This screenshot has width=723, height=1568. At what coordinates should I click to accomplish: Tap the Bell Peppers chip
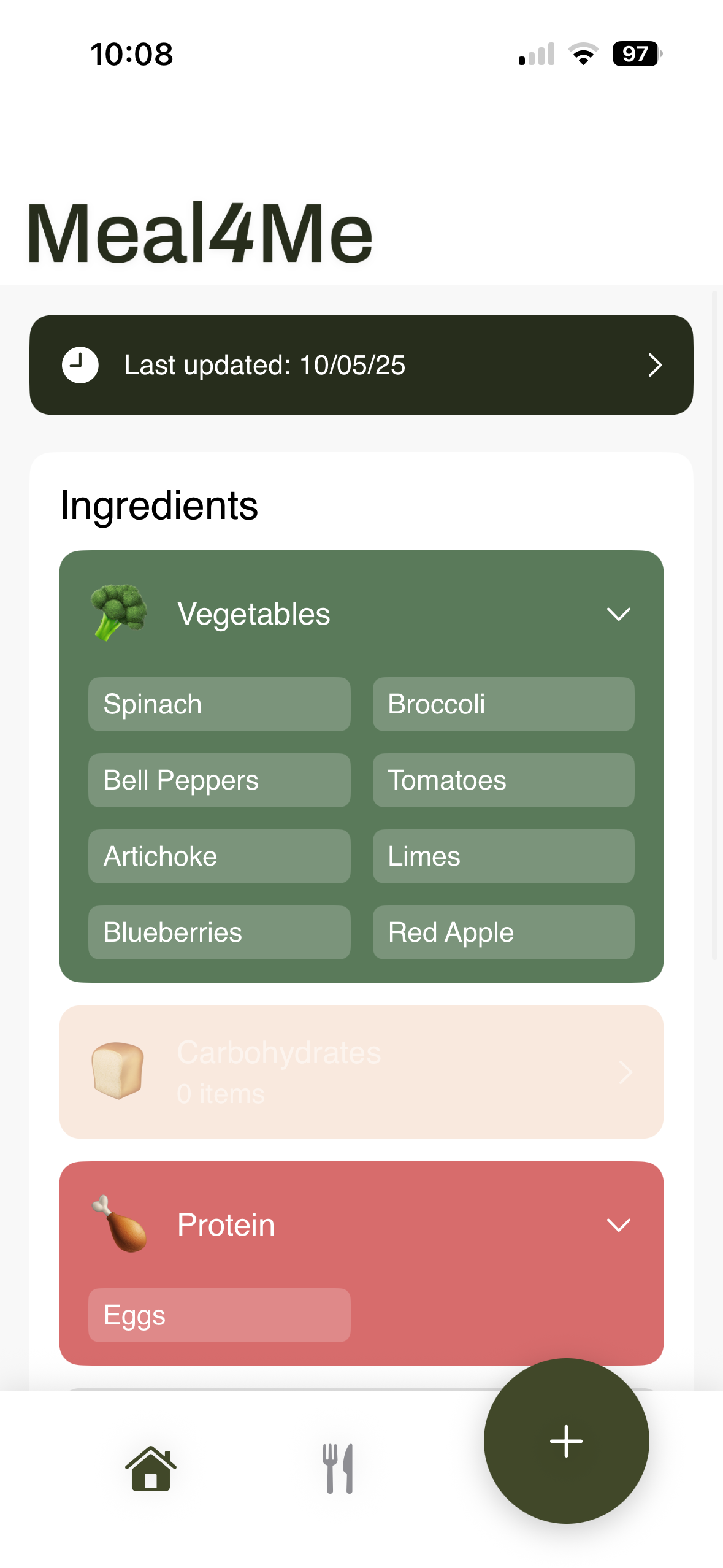point(219,780)
